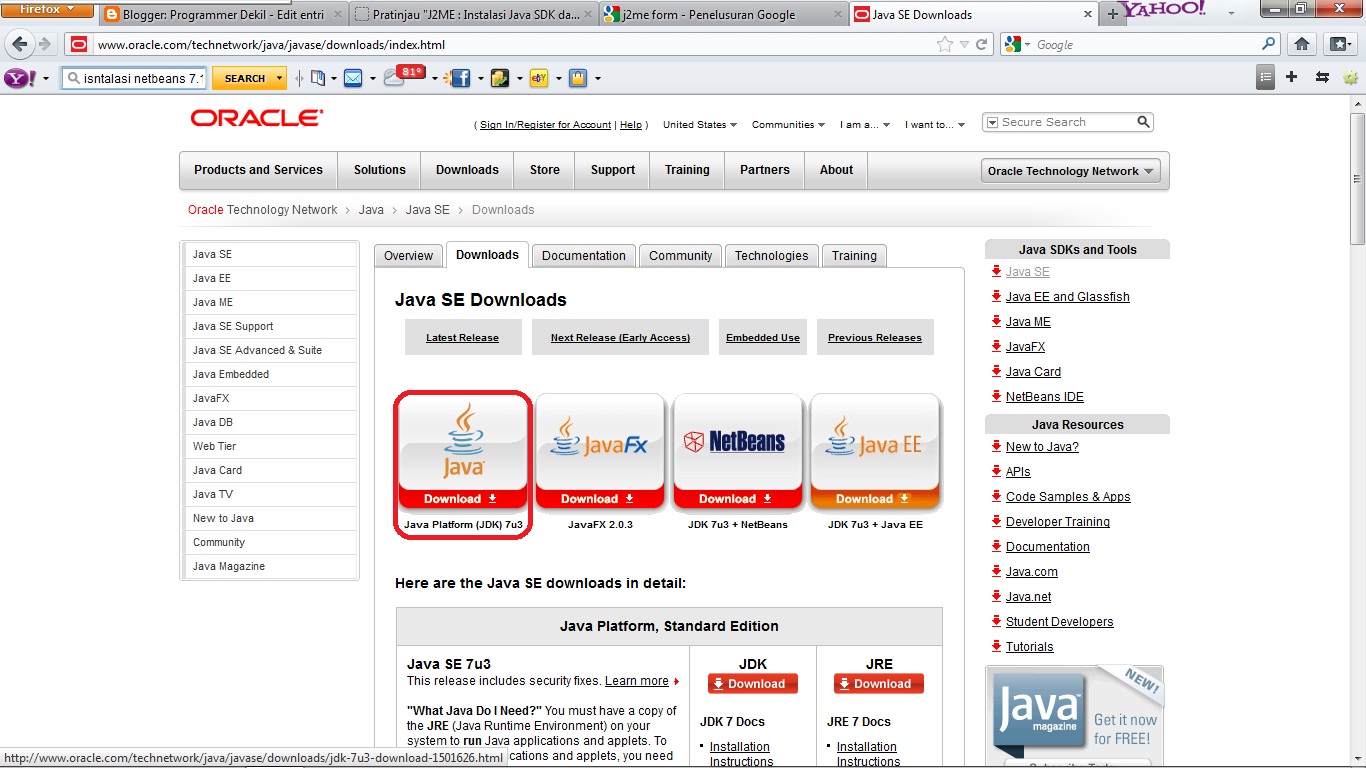1366x768 pixels.
Task: Click the Sign In/Register for Account link
Action: click(x=545, y=125)
